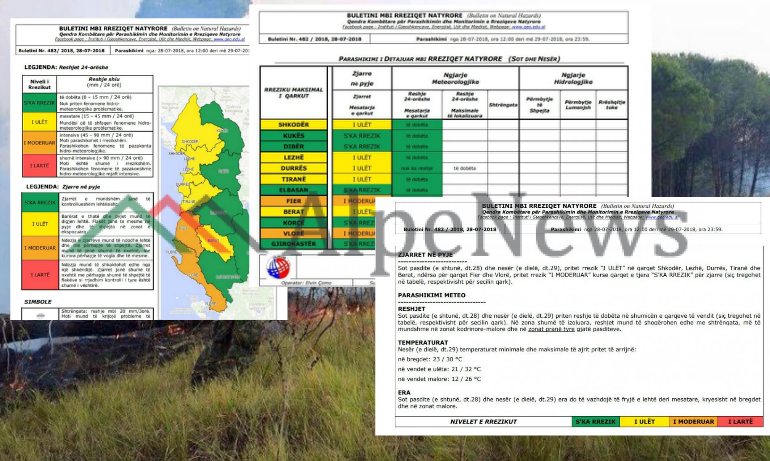The height and width of the screenshot is (461, 770).
Task: Select the SHKODËR row name cell
Action: click(294, 125)
